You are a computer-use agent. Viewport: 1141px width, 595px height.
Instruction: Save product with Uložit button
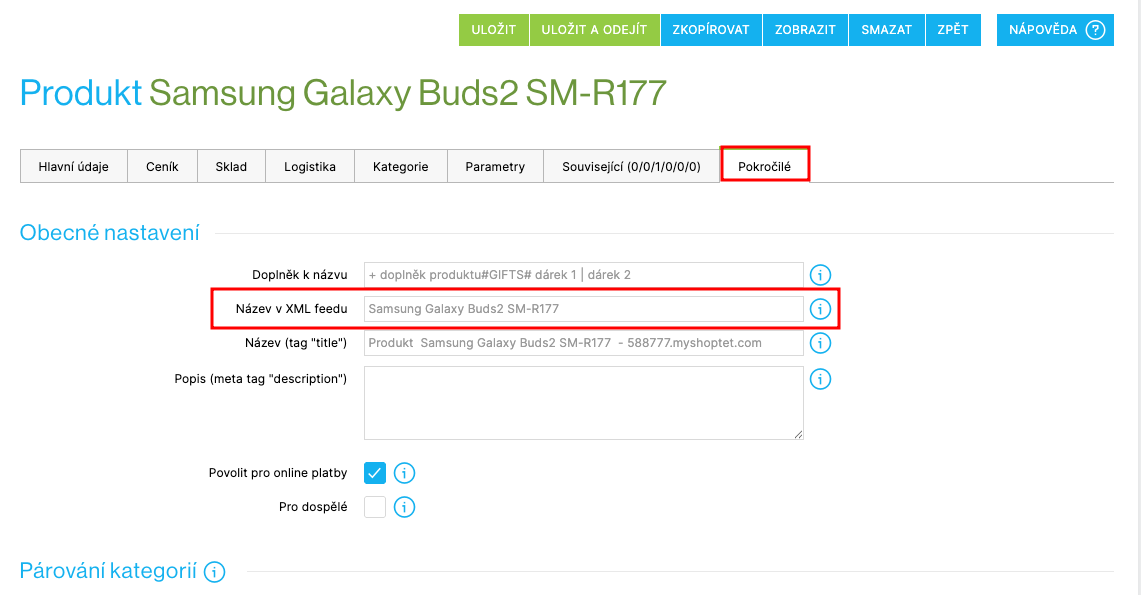tap(493, 30)
